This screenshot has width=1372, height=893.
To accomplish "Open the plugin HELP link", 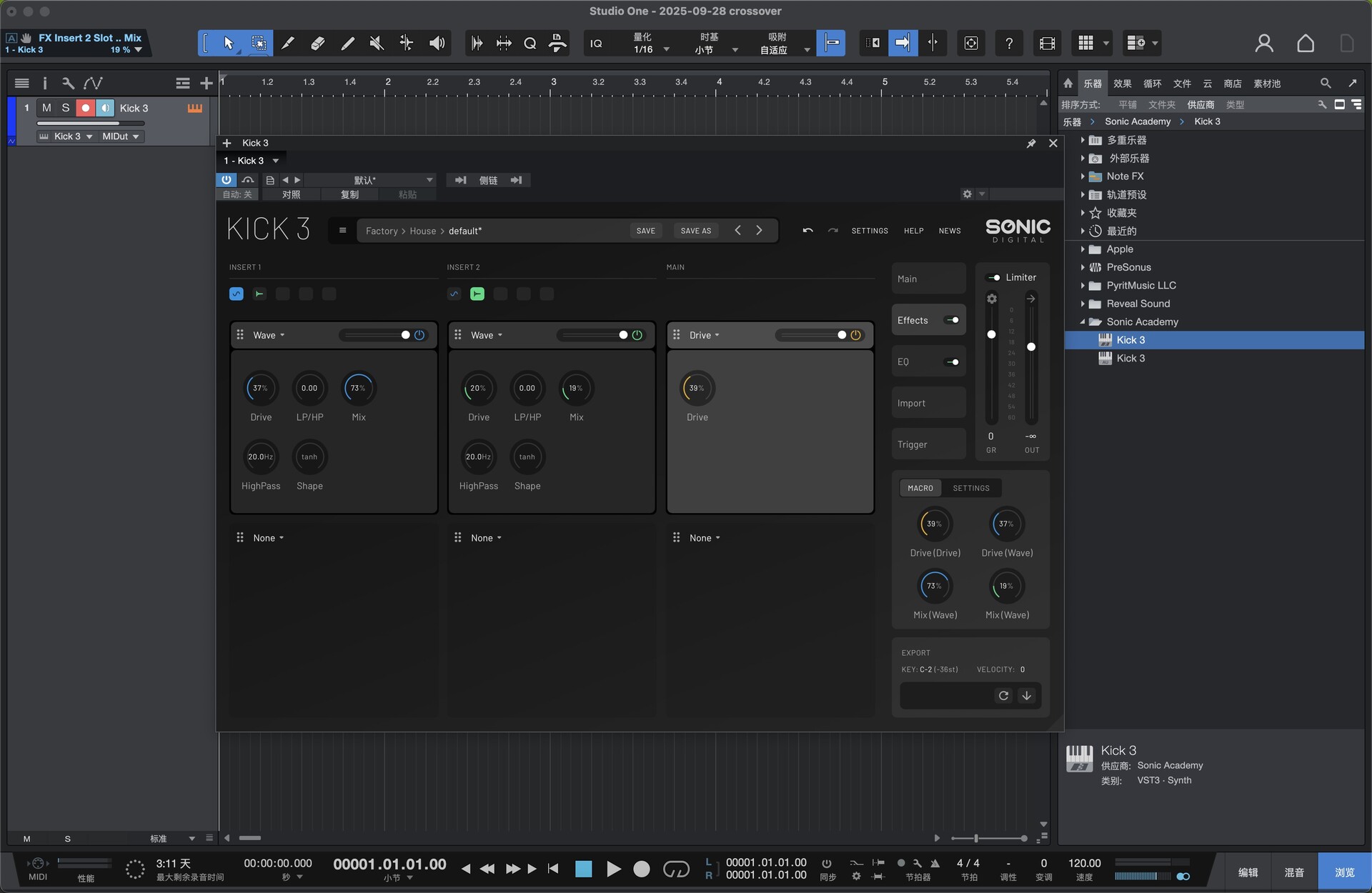I will tap(913, 231).
